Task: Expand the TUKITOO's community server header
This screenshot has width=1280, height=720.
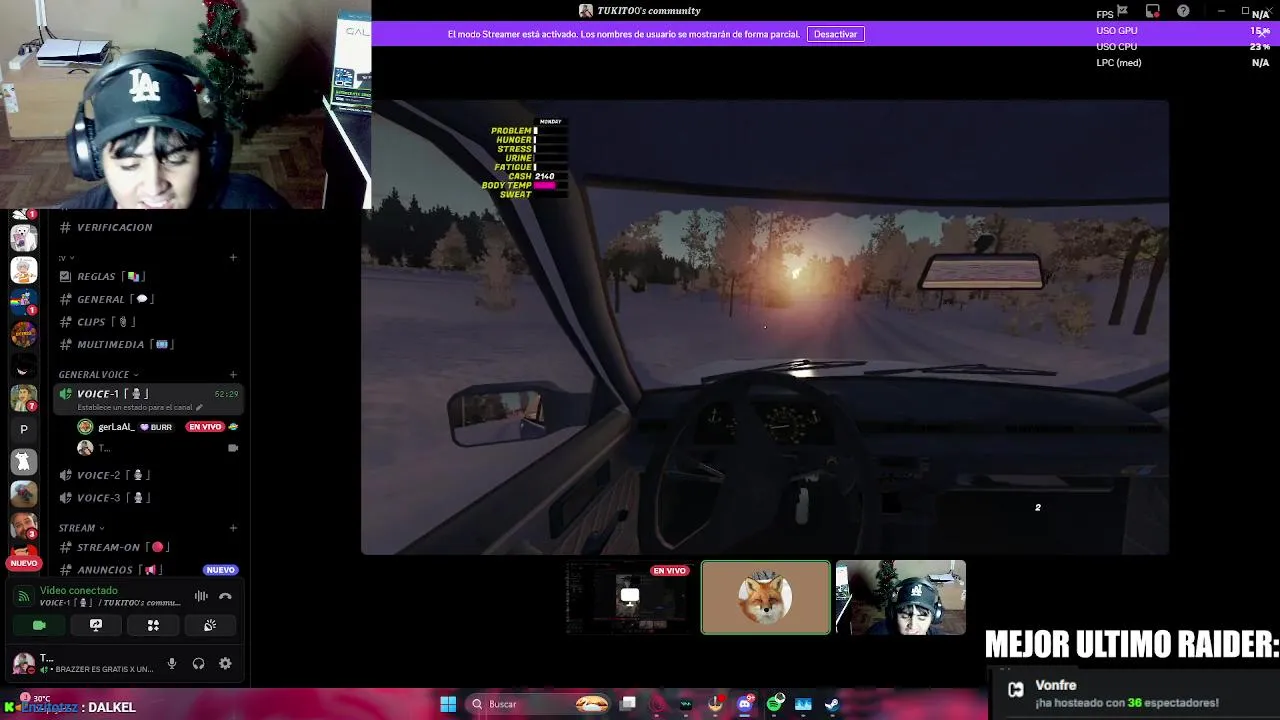Action: click(x=640, y=10)
